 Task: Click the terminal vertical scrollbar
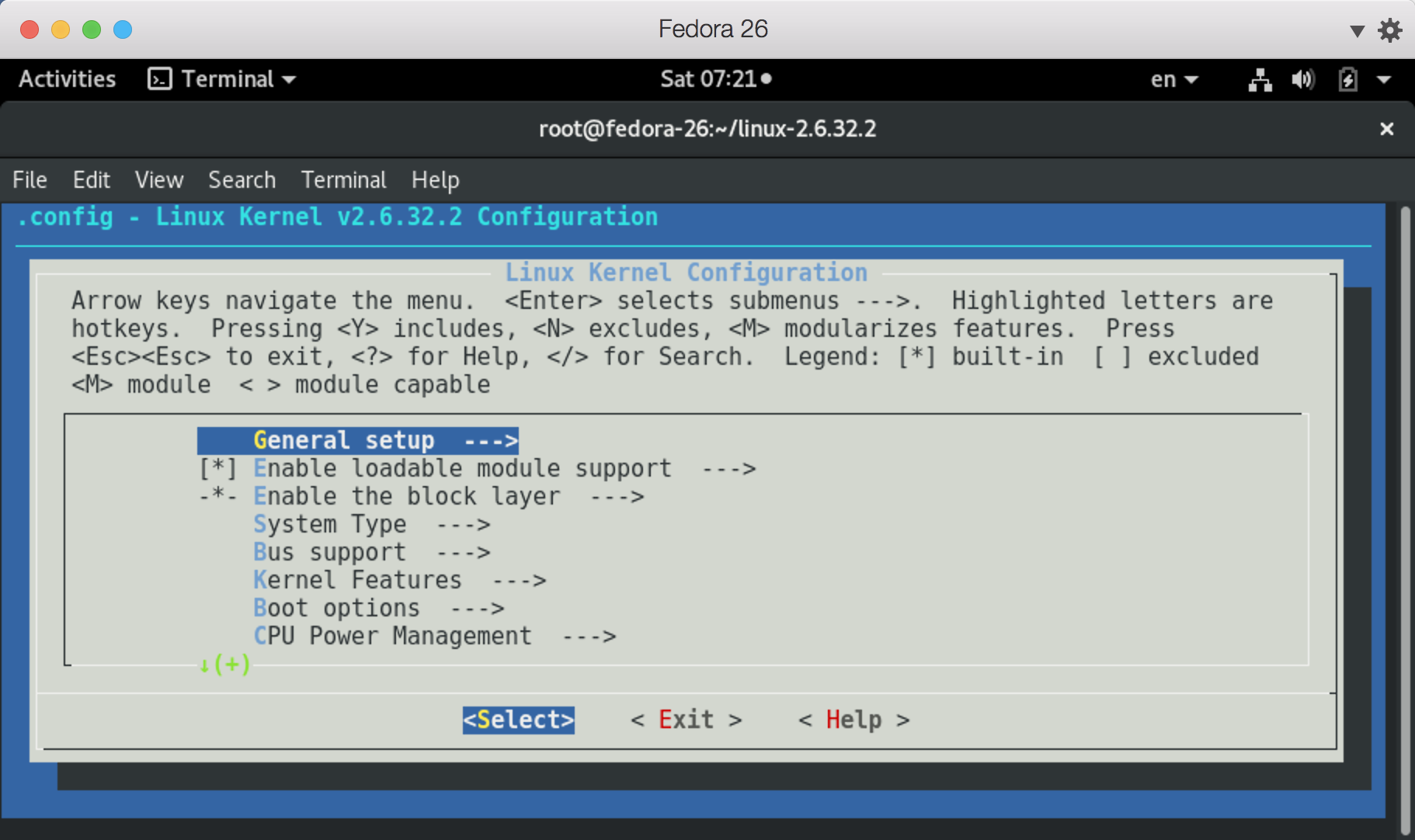1404,520
